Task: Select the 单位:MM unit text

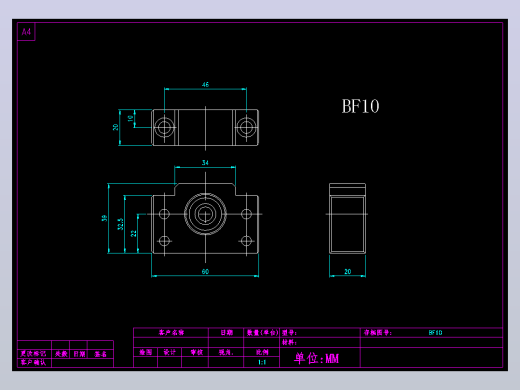Action: coord(316,358)
